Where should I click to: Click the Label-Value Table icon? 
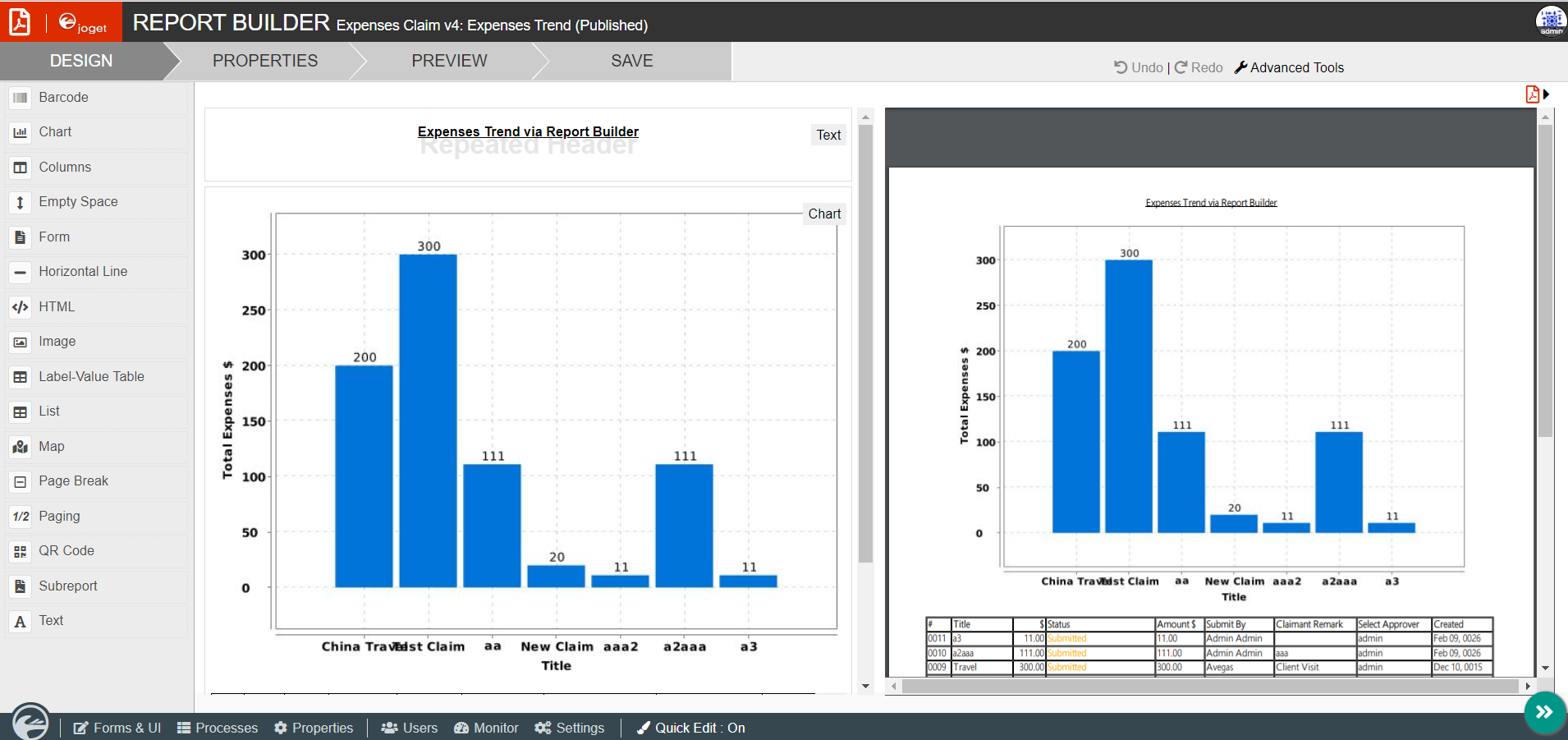(21, 377)
